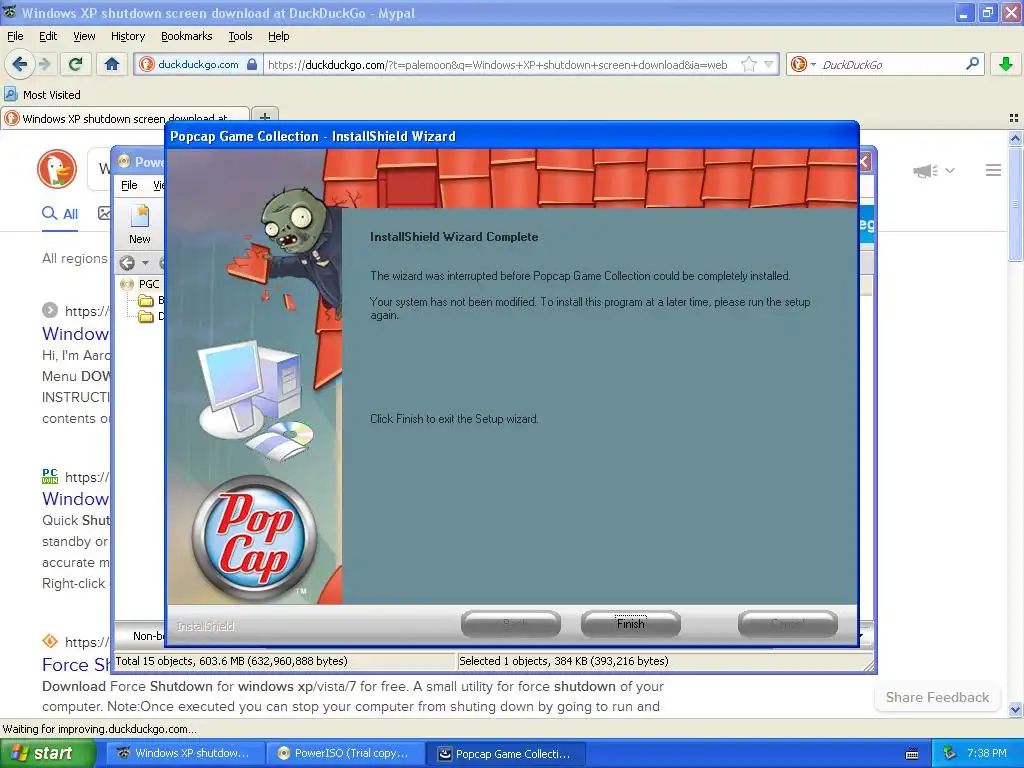1024x768 pixels.
Task: Reload the page with the refresh icon
Action: 75,64
